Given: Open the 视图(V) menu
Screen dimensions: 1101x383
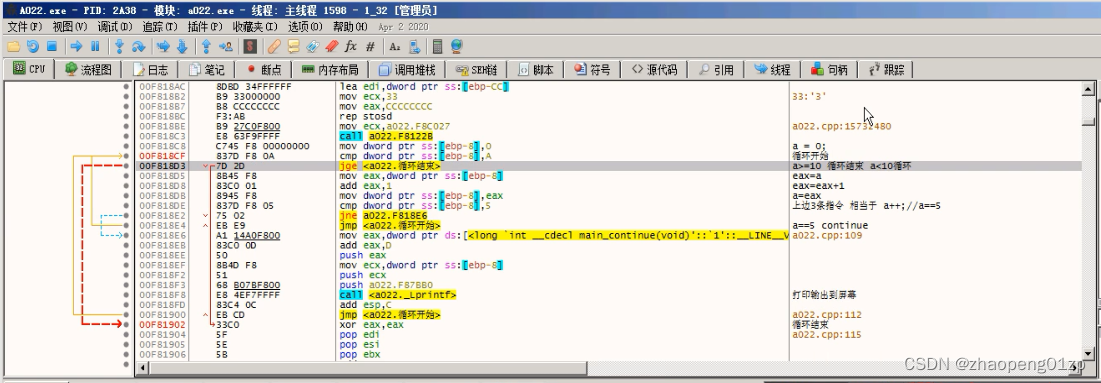Looking at the screenshot, I should pos(70,27).
